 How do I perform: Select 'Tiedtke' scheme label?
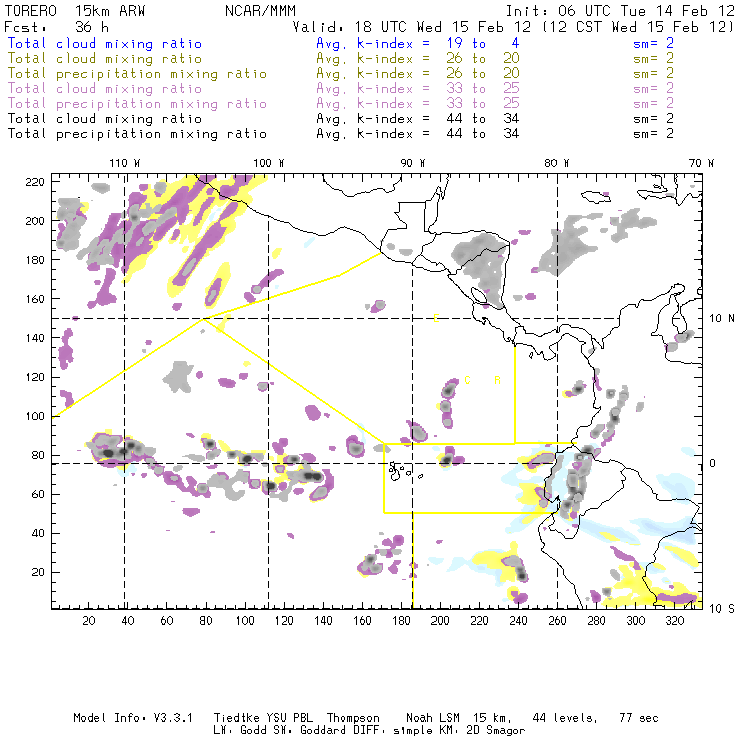(x=236, y=718)
